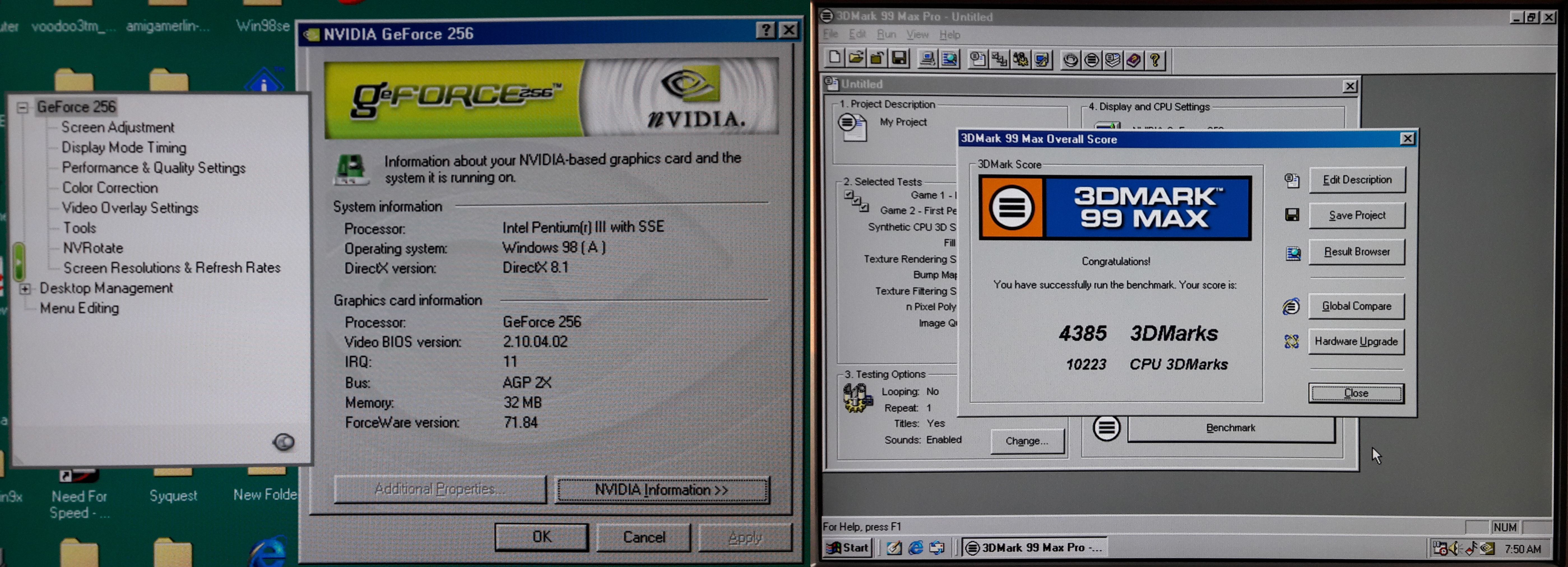Image resolution: width=1568 pixels, height=567 pixels.
Task: Click the Windows Start button
Action: tap(847, 548)
